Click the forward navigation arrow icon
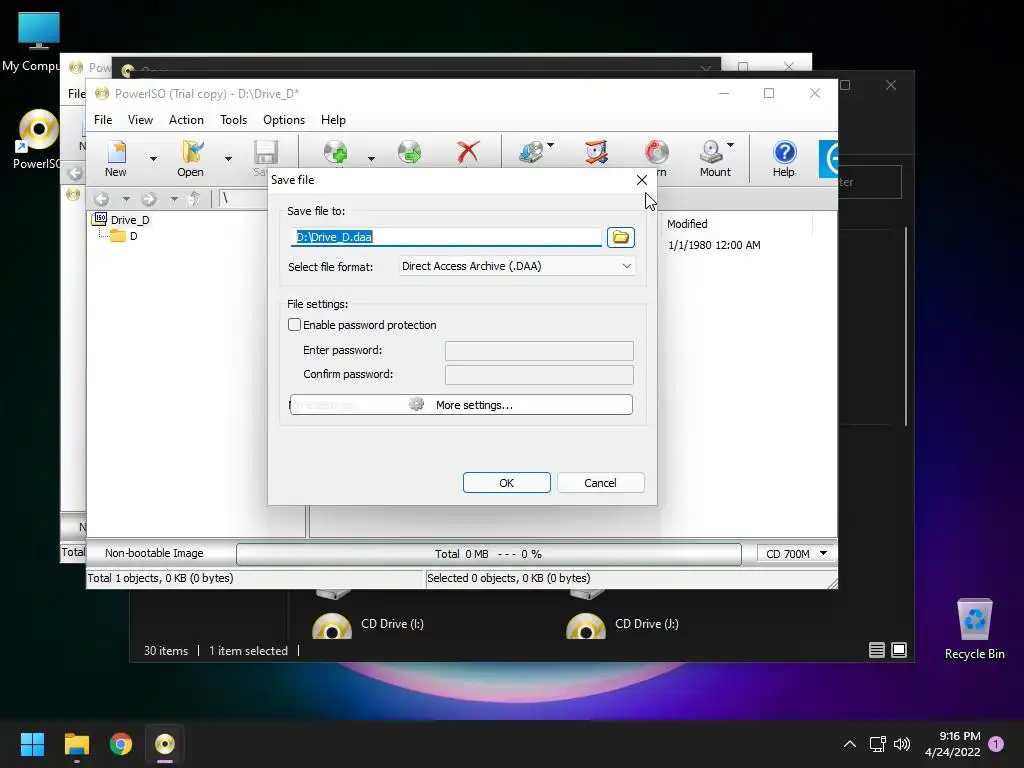Screen dimensions: 1024x768 [150, 199]
